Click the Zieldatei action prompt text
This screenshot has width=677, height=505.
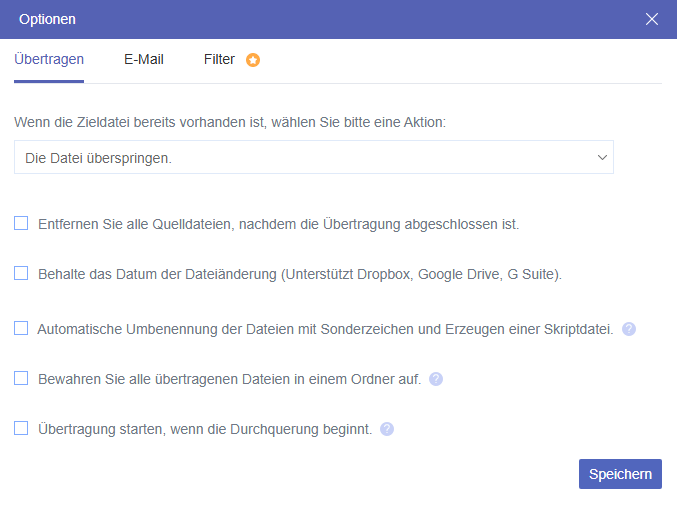230,122
